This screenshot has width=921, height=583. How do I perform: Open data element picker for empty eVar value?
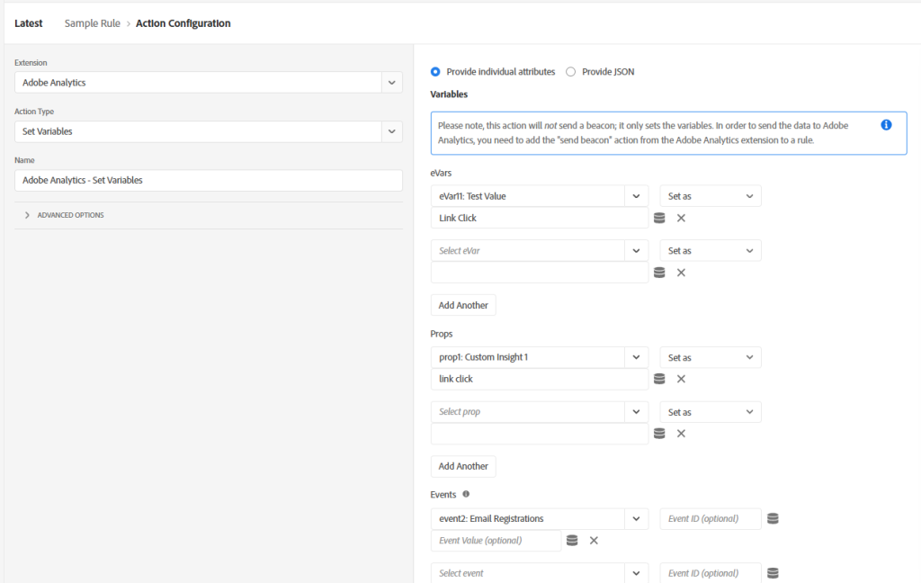coord(660,272)
